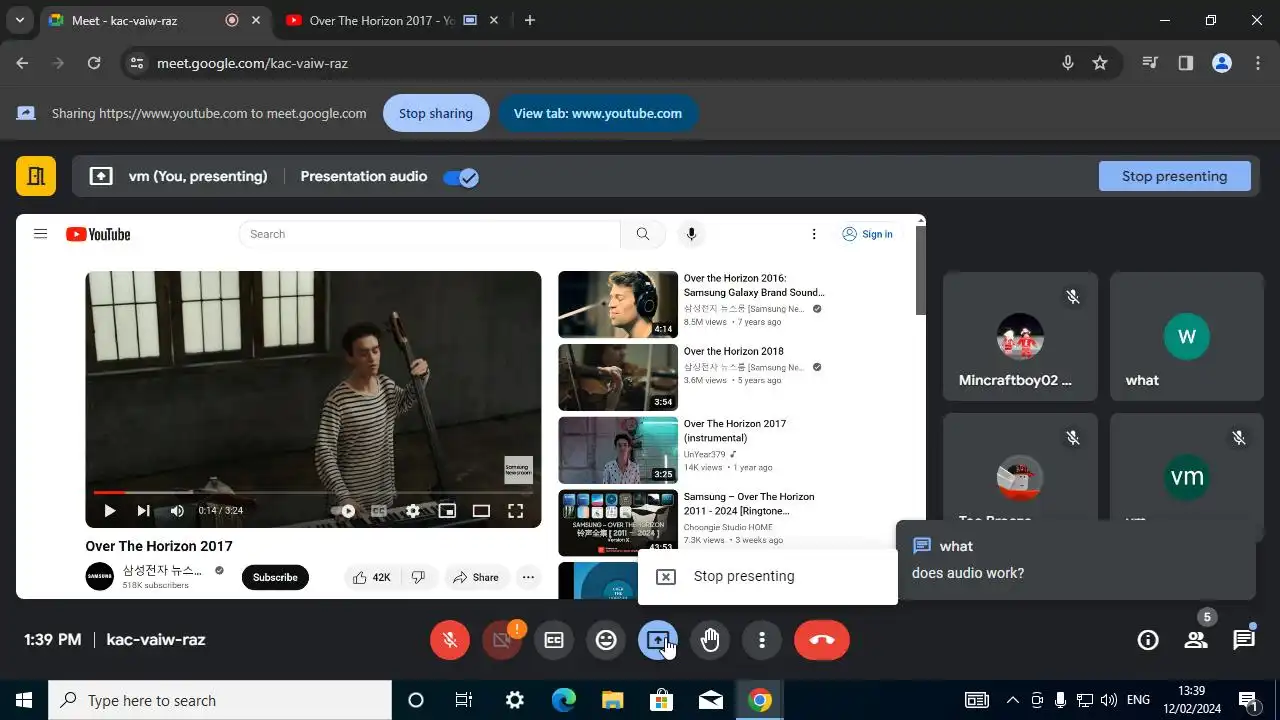Click Stop sharing in Chrome bar
The width and height of the screenshot is (1280, 720).
(x=436, y=113)
